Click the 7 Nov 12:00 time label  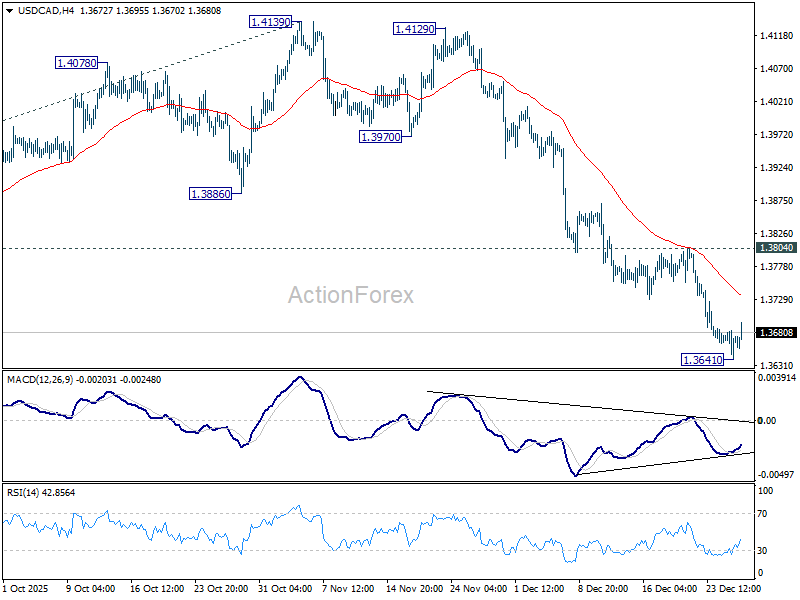[x=348, y=588]
